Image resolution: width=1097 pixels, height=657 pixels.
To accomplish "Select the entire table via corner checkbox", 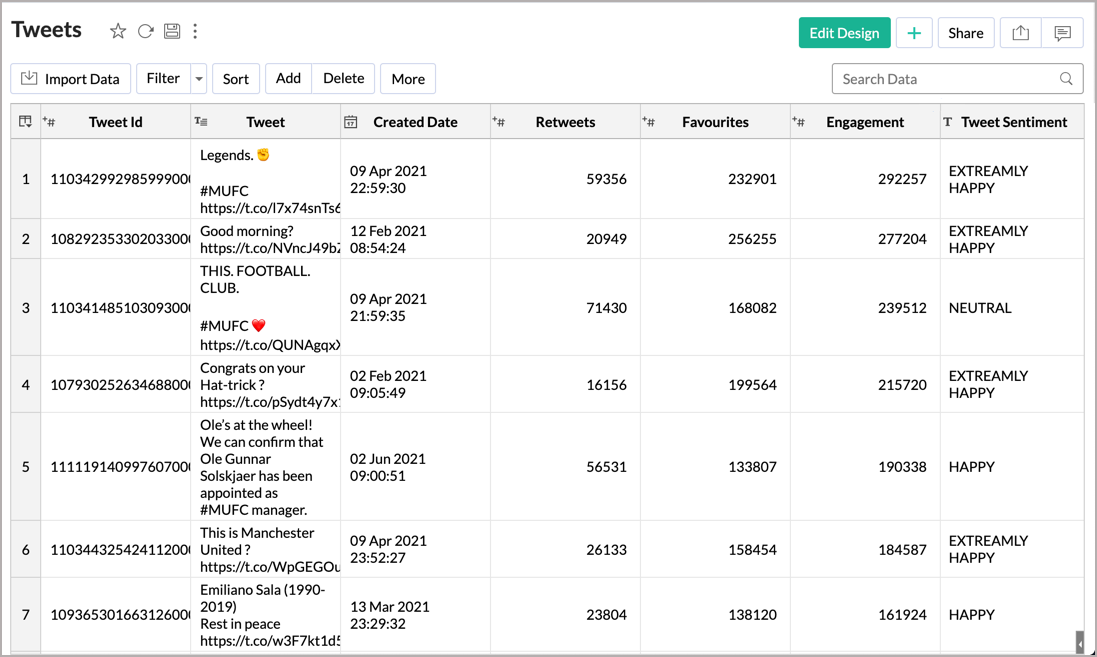I will tap(24, 120).
